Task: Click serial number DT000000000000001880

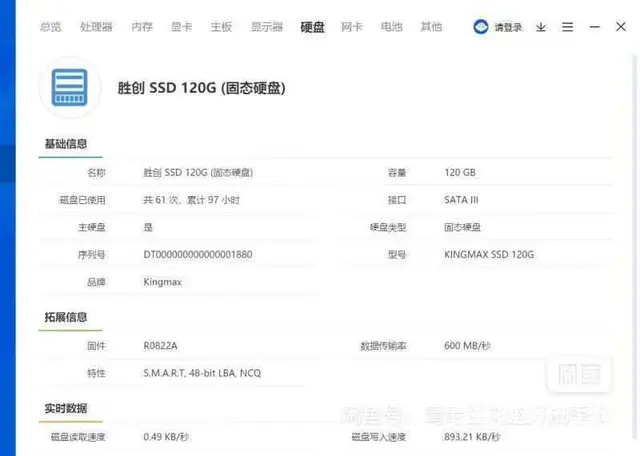Action: click(198, 255)
